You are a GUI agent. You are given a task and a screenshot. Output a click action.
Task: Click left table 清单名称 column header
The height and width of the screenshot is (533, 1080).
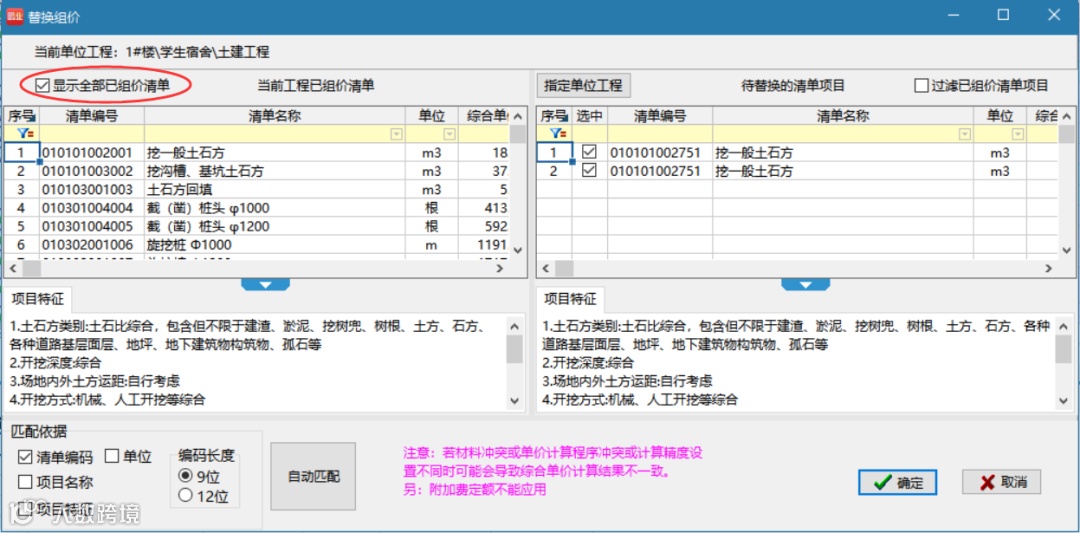pos(275,115)
